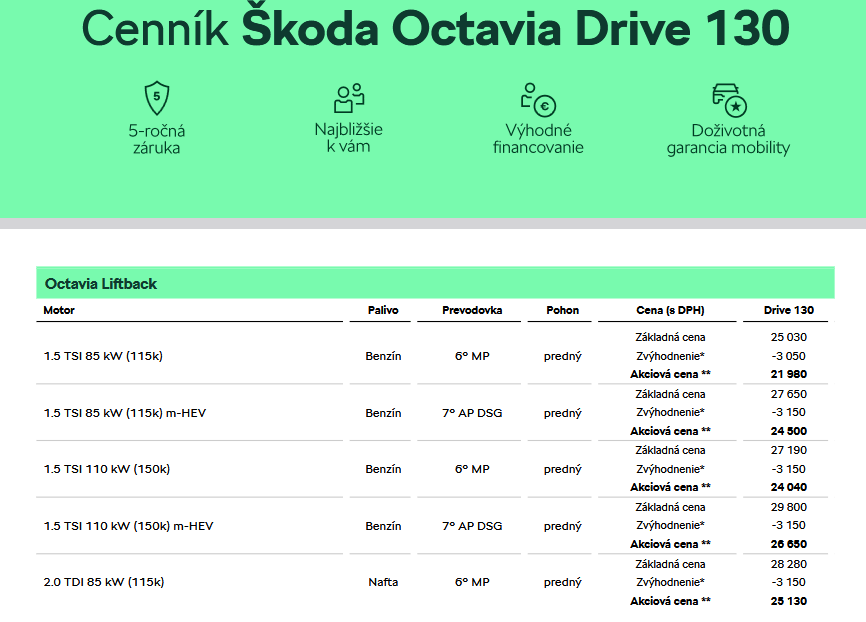This screenshot has width=866, height=622.
Task: Click the 'Doživotná garancia mobility' label
Action: click(x=728, y=139)
